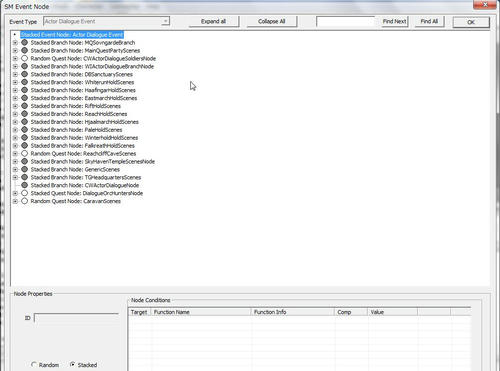Viewport: 500px width, 371px height.
Task: Select the Stacked Event Node root item
Action: click(72, 35)
